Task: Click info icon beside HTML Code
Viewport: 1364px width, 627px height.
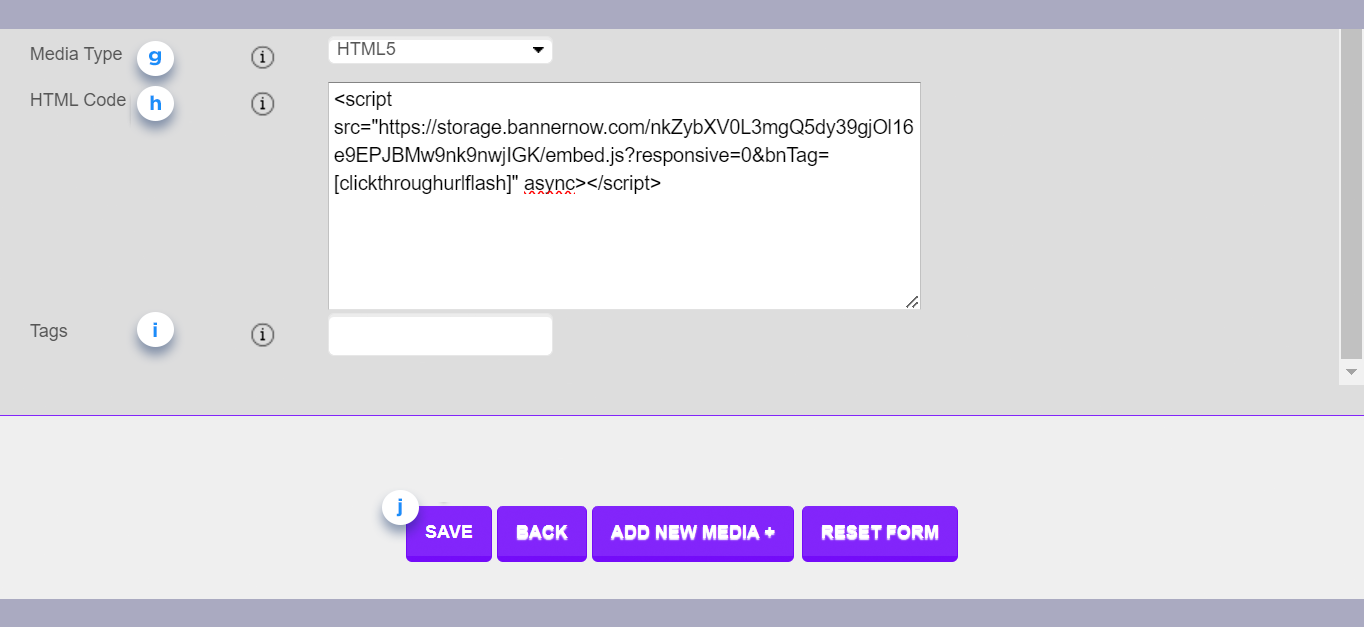Action: (x=262, y=103)
